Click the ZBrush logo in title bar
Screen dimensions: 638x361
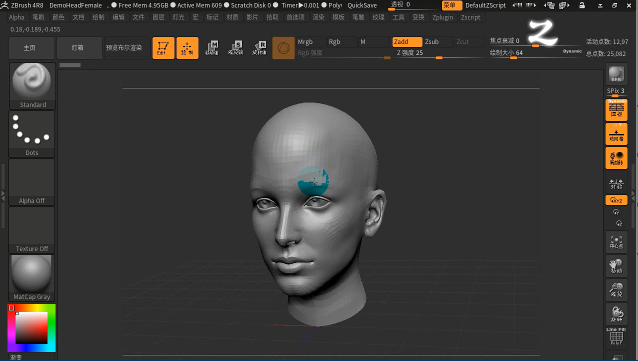pyautogui.click(x=4, y=5)
